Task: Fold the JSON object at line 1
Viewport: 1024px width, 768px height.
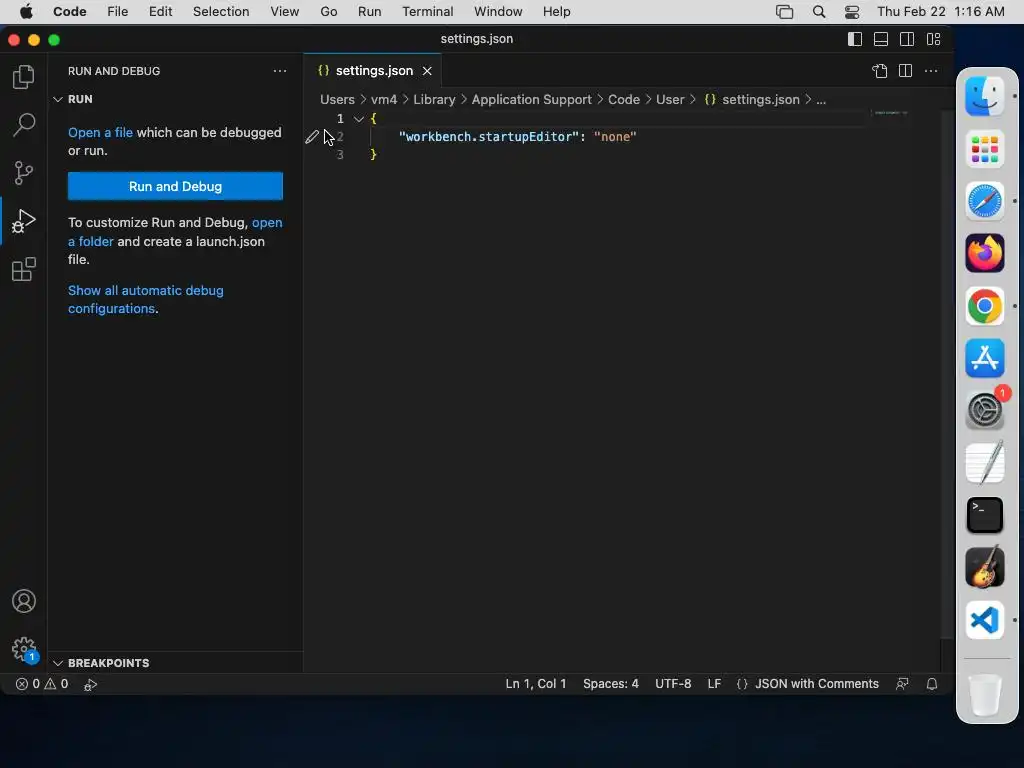Action: point(359,119)
